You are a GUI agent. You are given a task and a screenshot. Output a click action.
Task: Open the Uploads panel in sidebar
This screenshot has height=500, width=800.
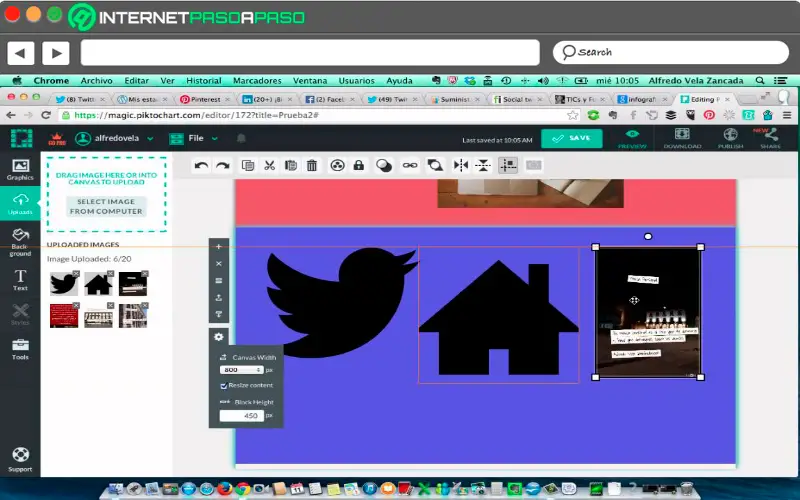click(20, 204)
